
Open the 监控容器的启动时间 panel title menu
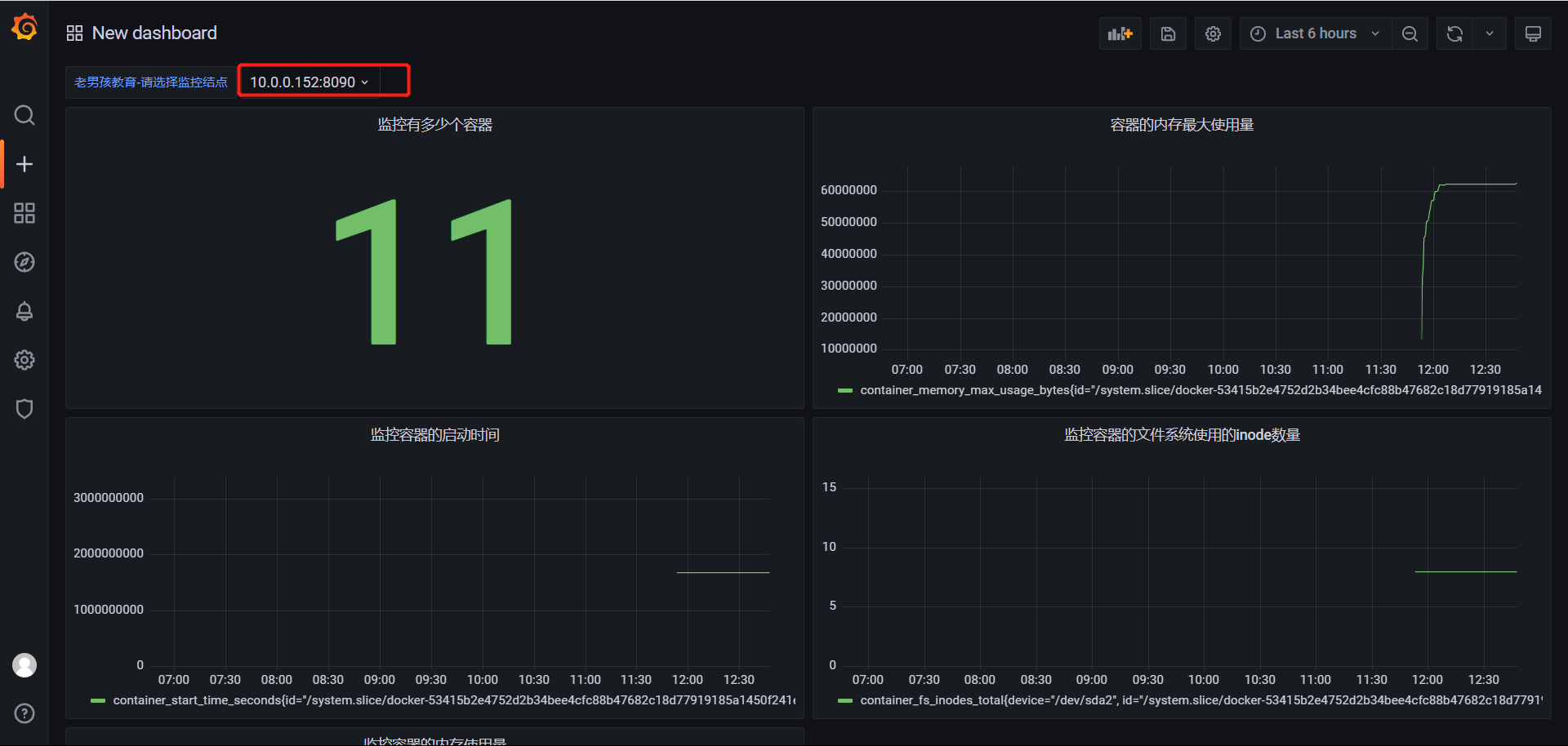pos(434,435)
